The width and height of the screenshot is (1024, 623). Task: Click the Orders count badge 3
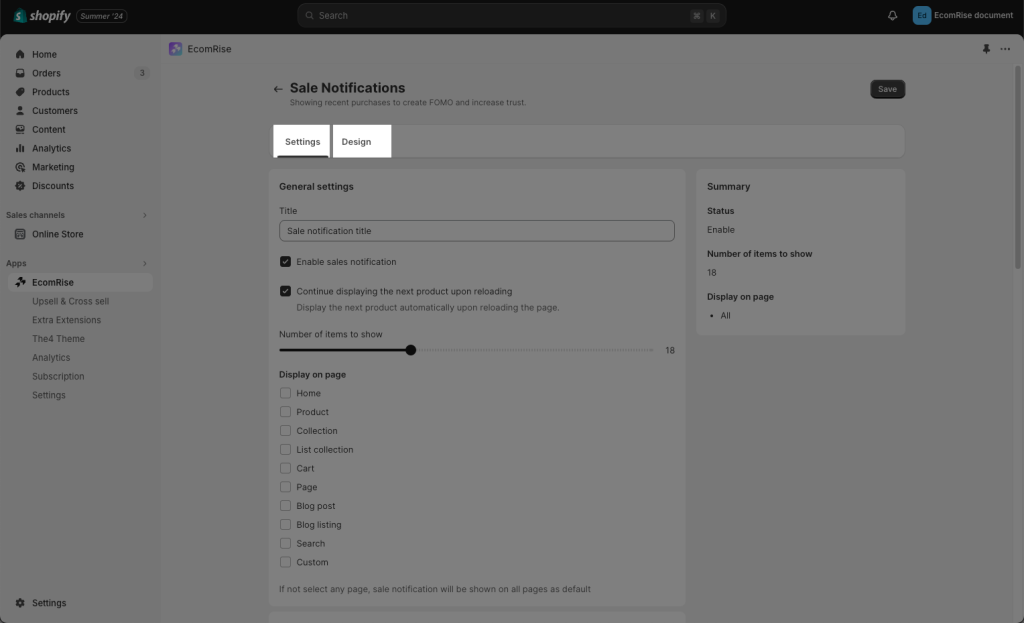[142, 73]
